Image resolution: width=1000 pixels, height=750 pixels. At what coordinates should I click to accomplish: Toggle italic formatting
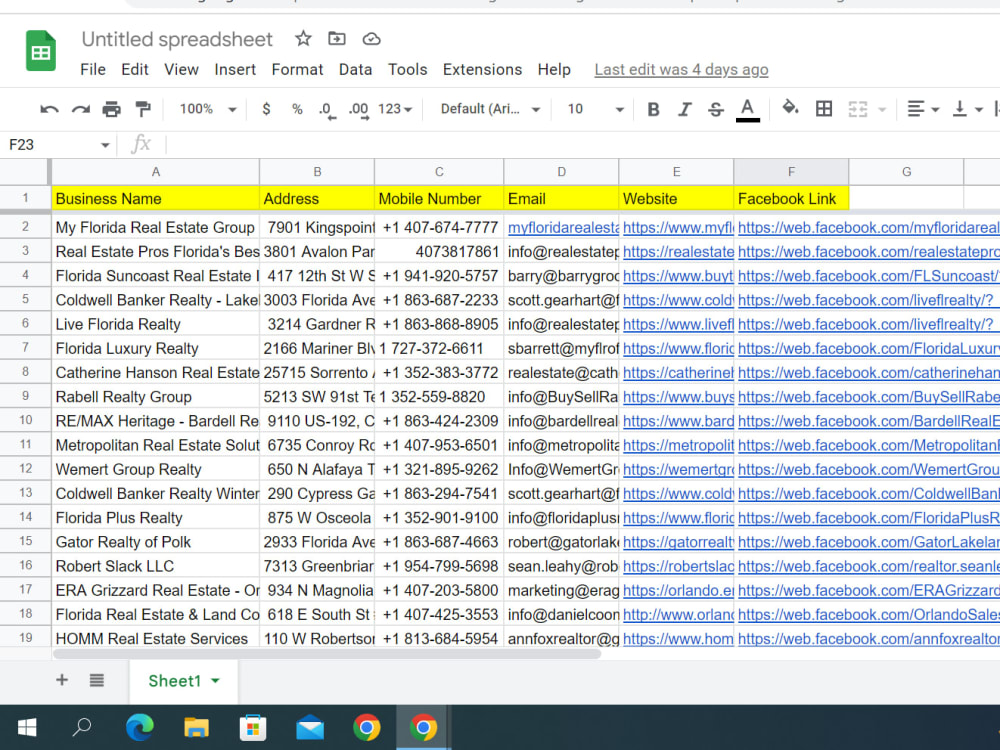[x=684, y=110]
